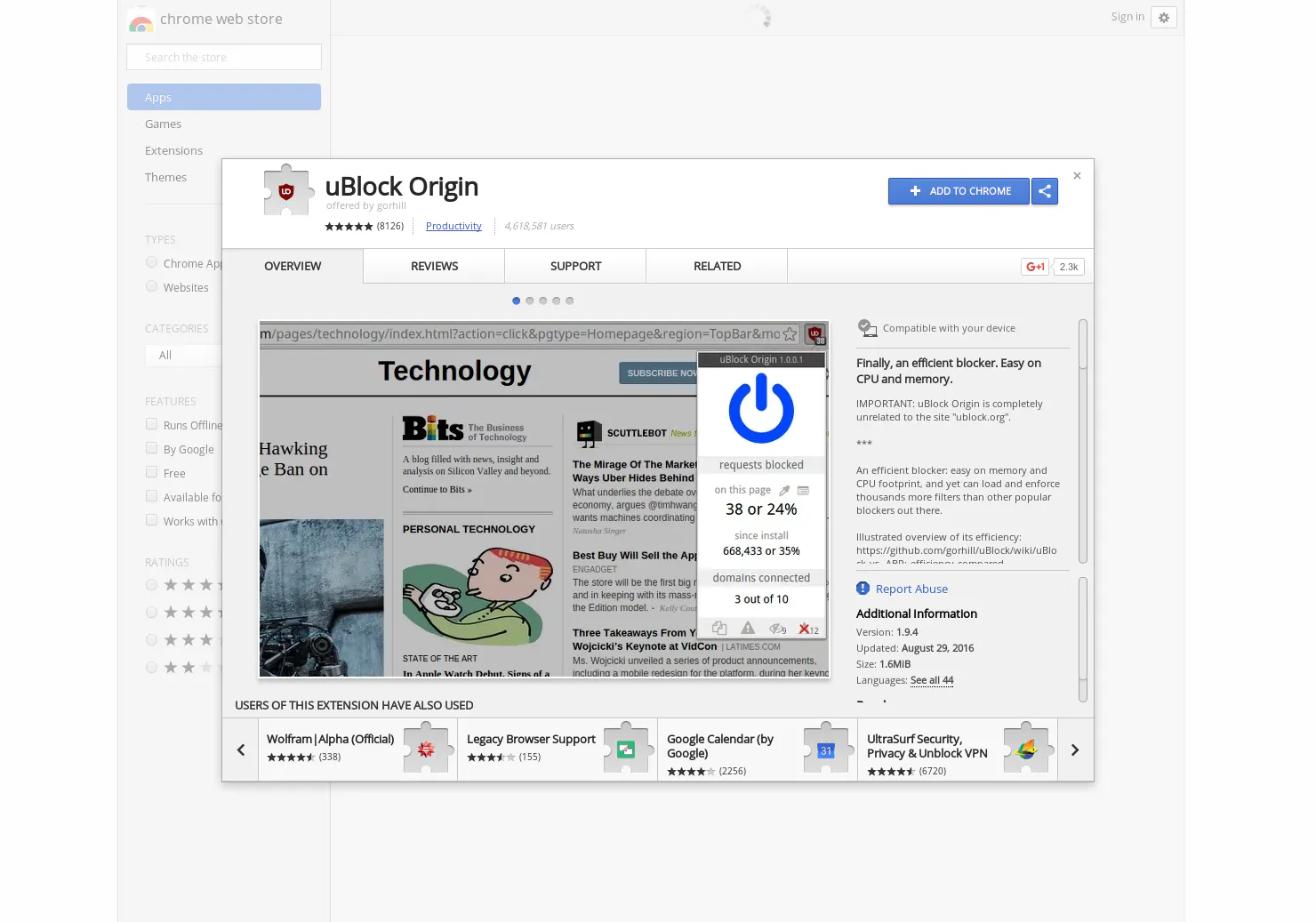Switch to the Overview tab
1316x922 pixels.
click(293, 266)
